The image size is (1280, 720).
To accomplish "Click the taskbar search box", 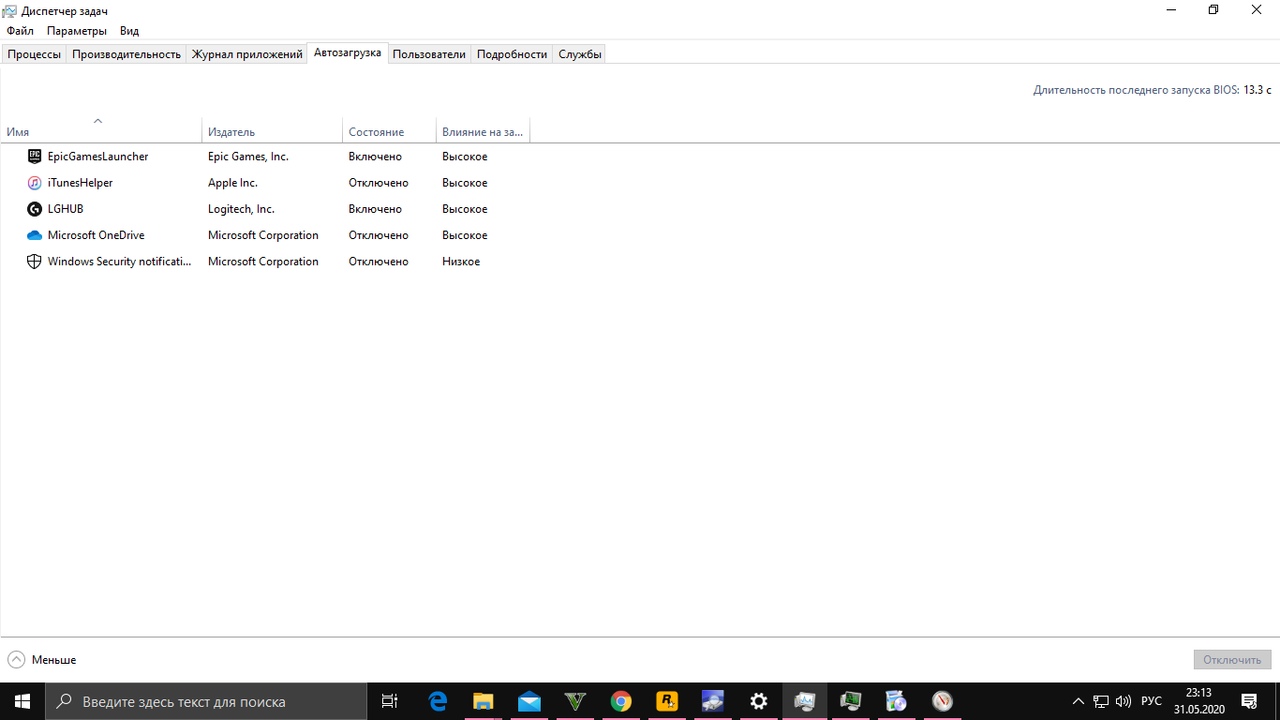I will (x=206, y=701).
